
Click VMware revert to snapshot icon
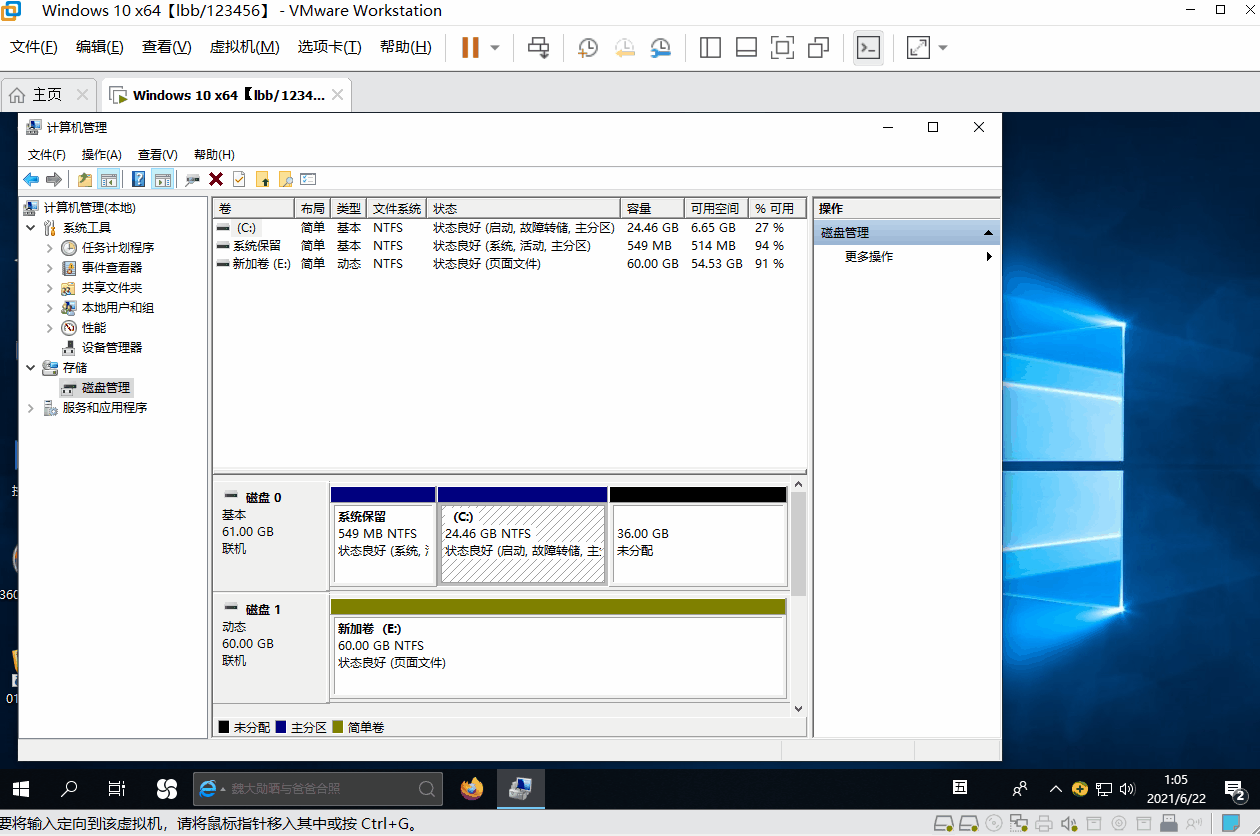(624, 47)
